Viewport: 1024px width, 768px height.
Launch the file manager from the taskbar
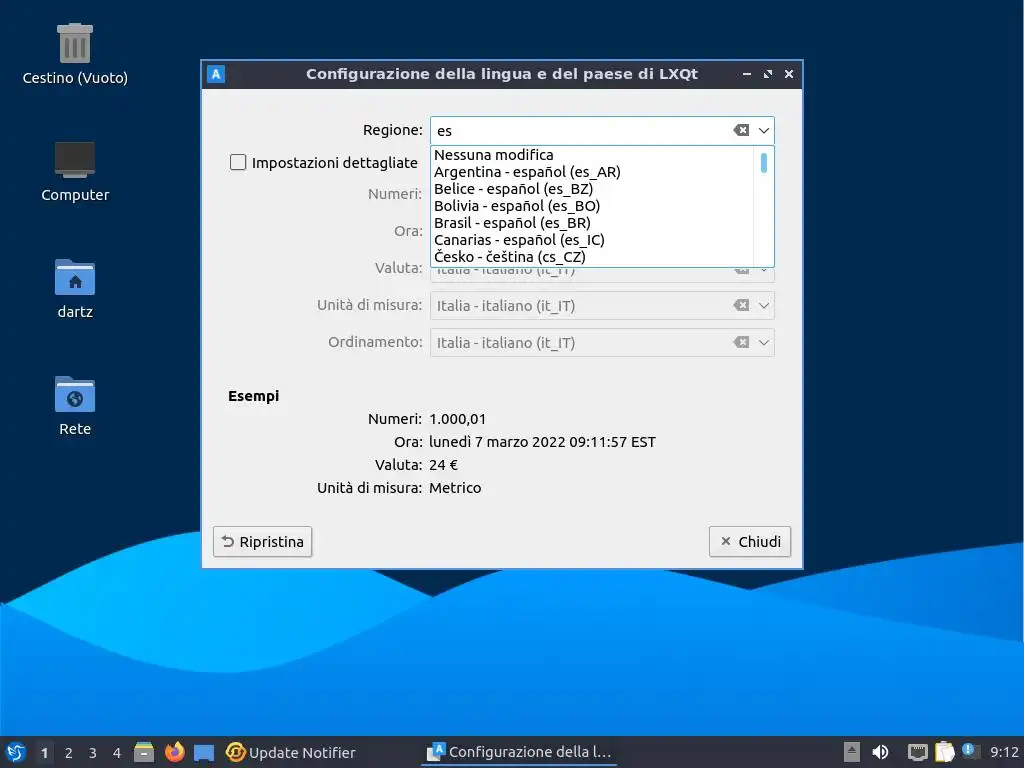coord(144,752)
